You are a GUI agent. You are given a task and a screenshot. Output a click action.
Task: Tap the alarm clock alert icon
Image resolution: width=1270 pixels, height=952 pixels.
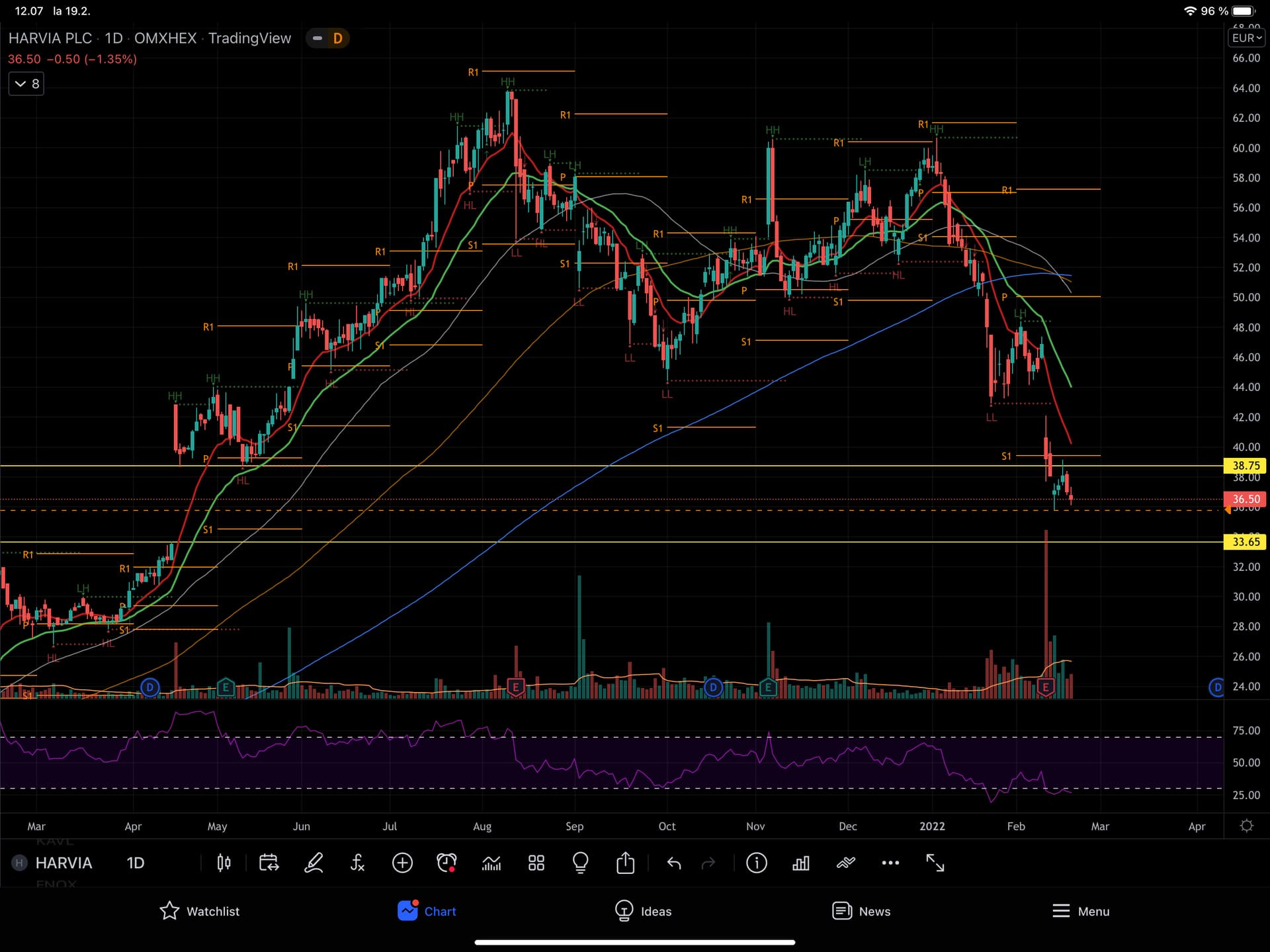(446, 863)
